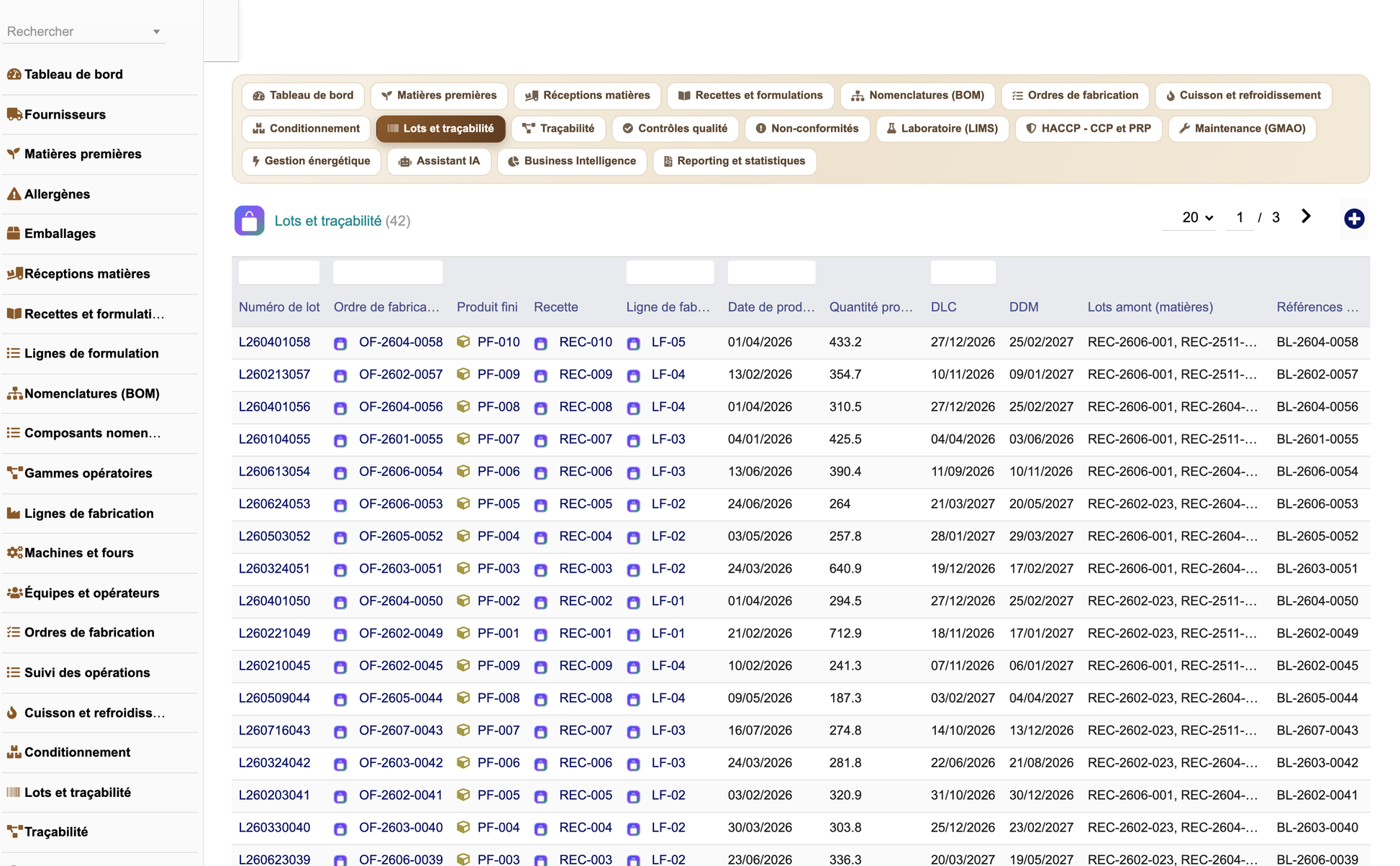Open Nomenclatures (BOM) sidebar icon

pyautogui.click(x=14, y=393)
